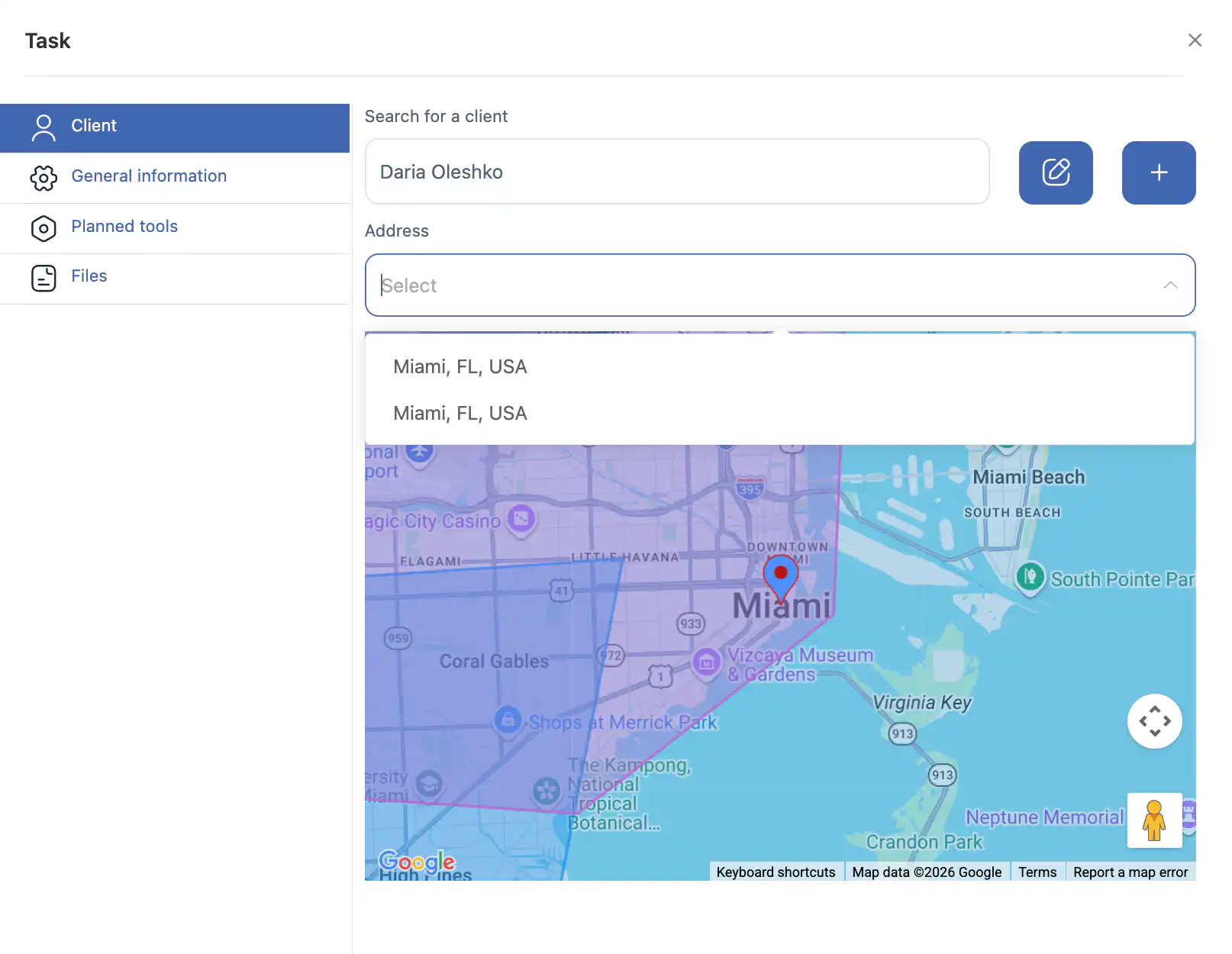Click Report a map error link
Screen dimensions: 1232x954
tap(1130, 872)
